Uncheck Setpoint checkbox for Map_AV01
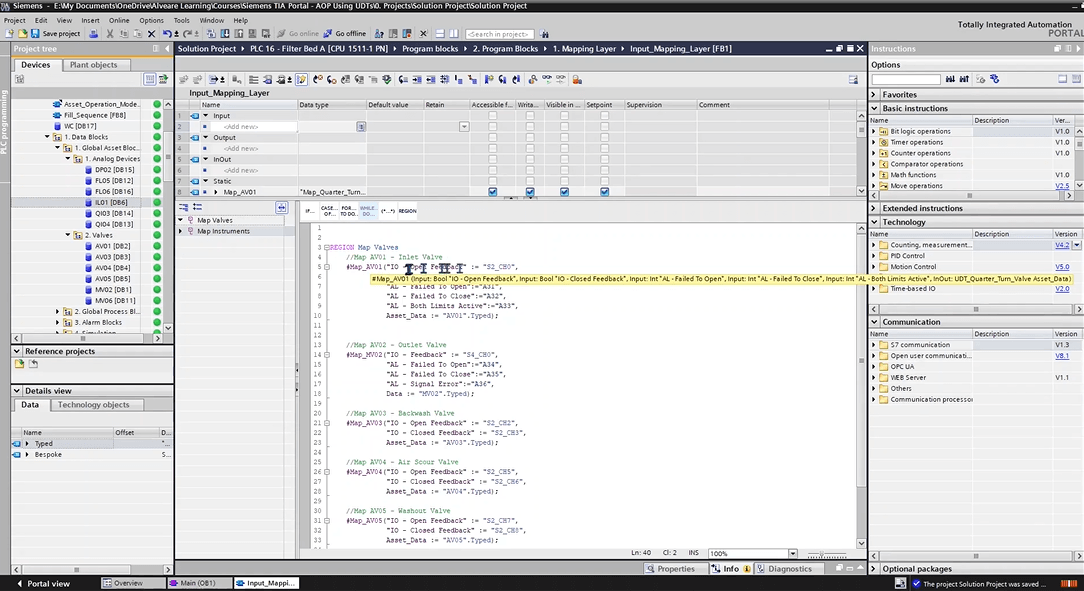 pyautogui.click(x=605, y=192)
